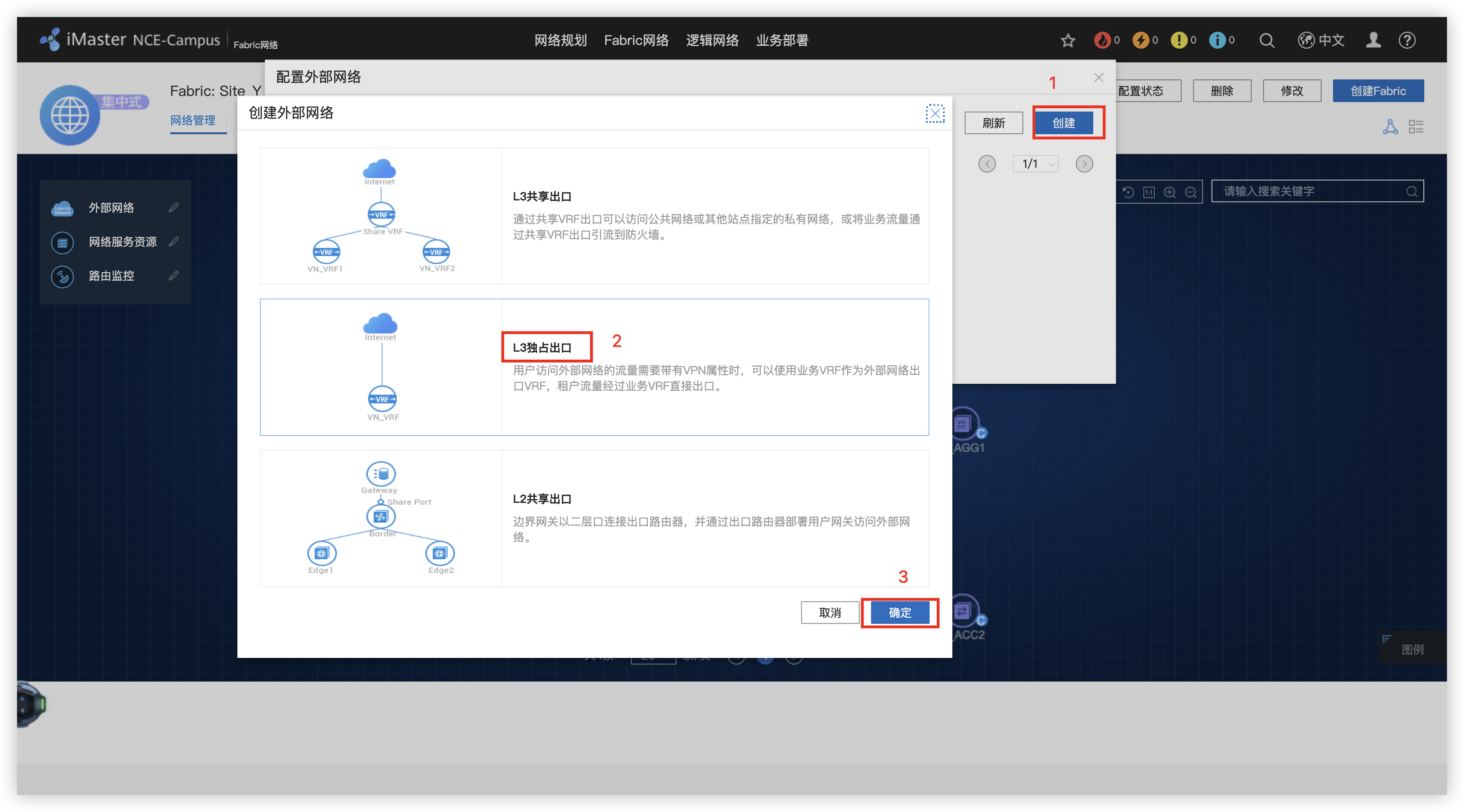The height and width of the screenshot is (812, 1464).
Task: Open the 逻辑网络 menu
Action: click(x=712, y=40)
